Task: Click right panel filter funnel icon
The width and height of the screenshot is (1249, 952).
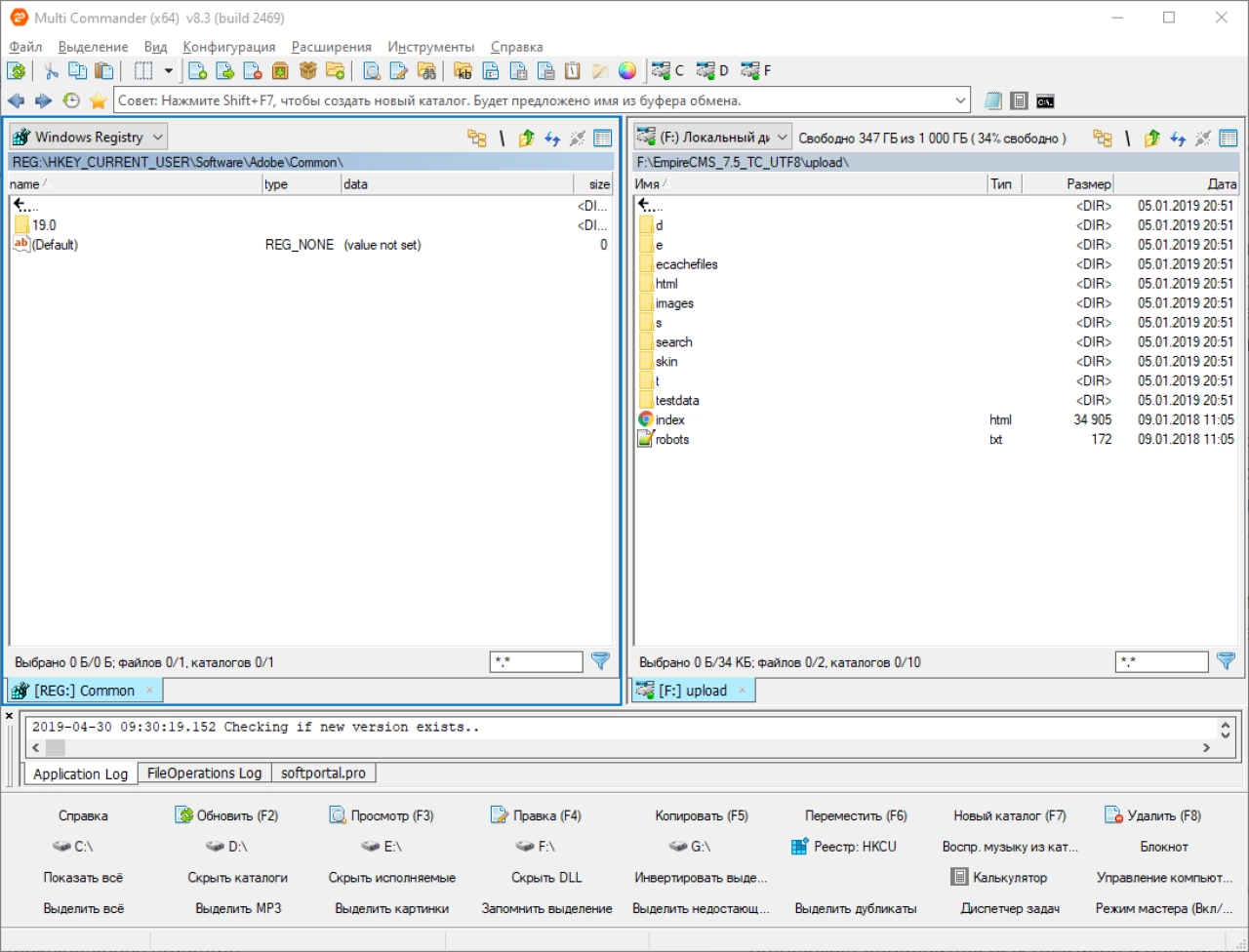Action: 1227,661
